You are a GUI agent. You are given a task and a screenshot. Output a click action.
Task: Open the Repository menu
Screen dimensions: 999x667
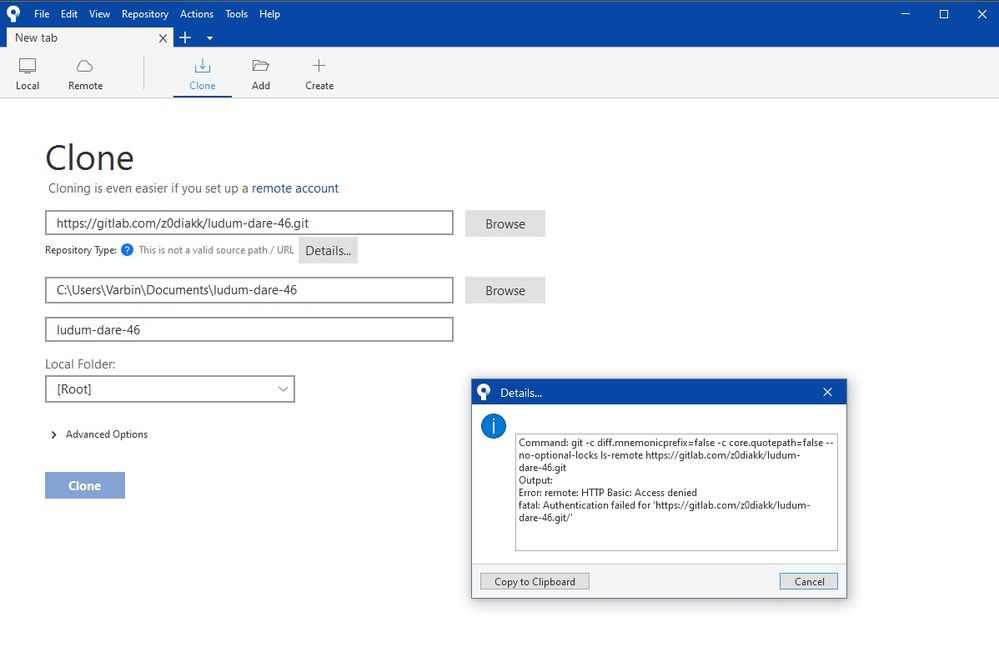coord(145,14)
